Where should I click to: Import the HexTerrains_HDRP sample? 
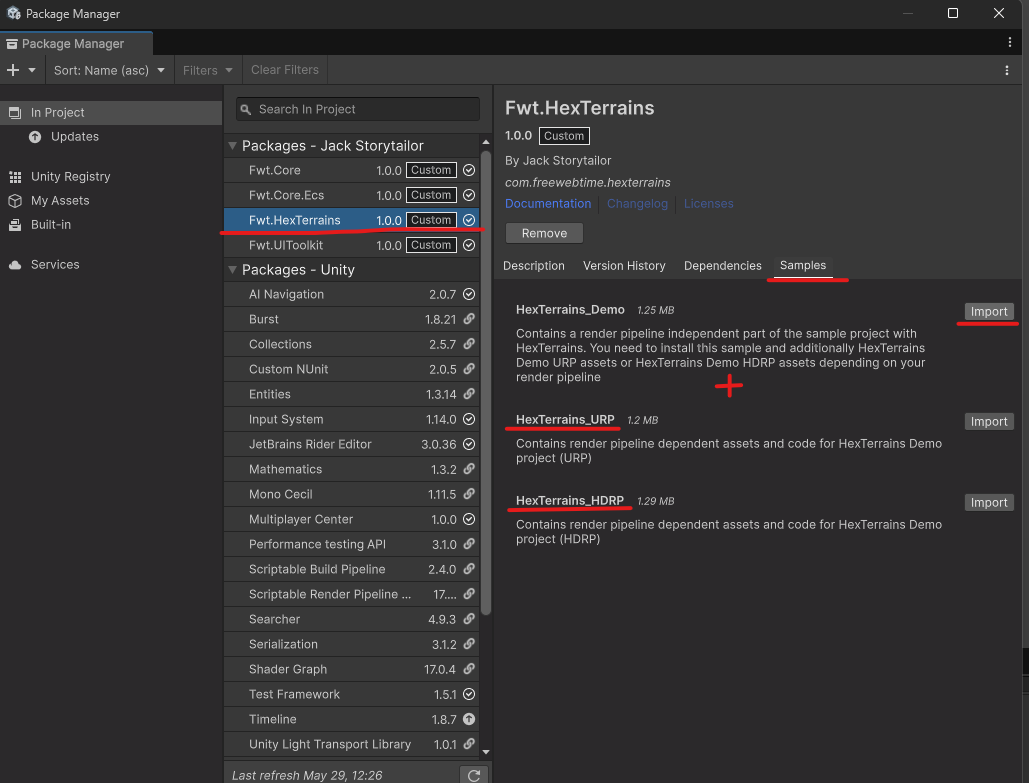click(x=989, y=502)
